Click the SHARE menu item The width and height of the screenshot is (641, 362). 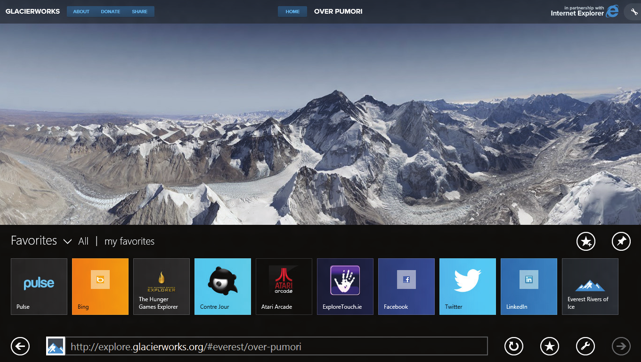tap(139, 11)
